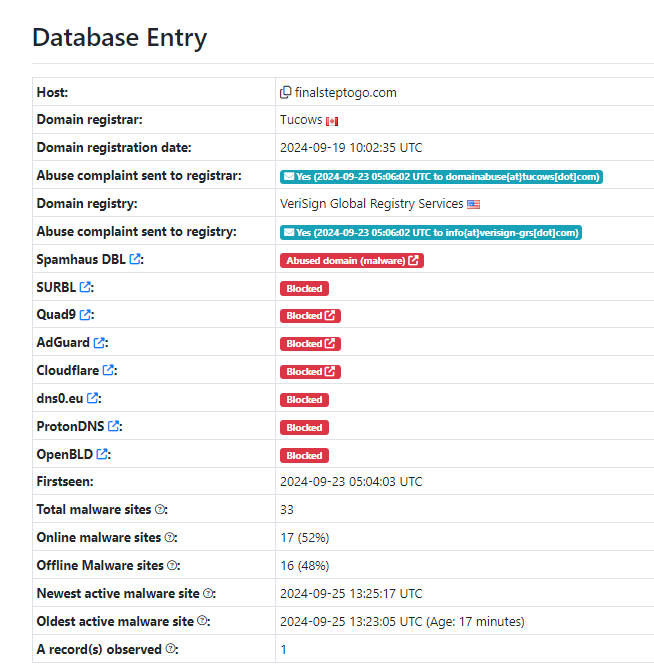The image size is (654, 671).
Task: Click help icon next to Offline Malware sites
Action: click(x=172, y=565)
